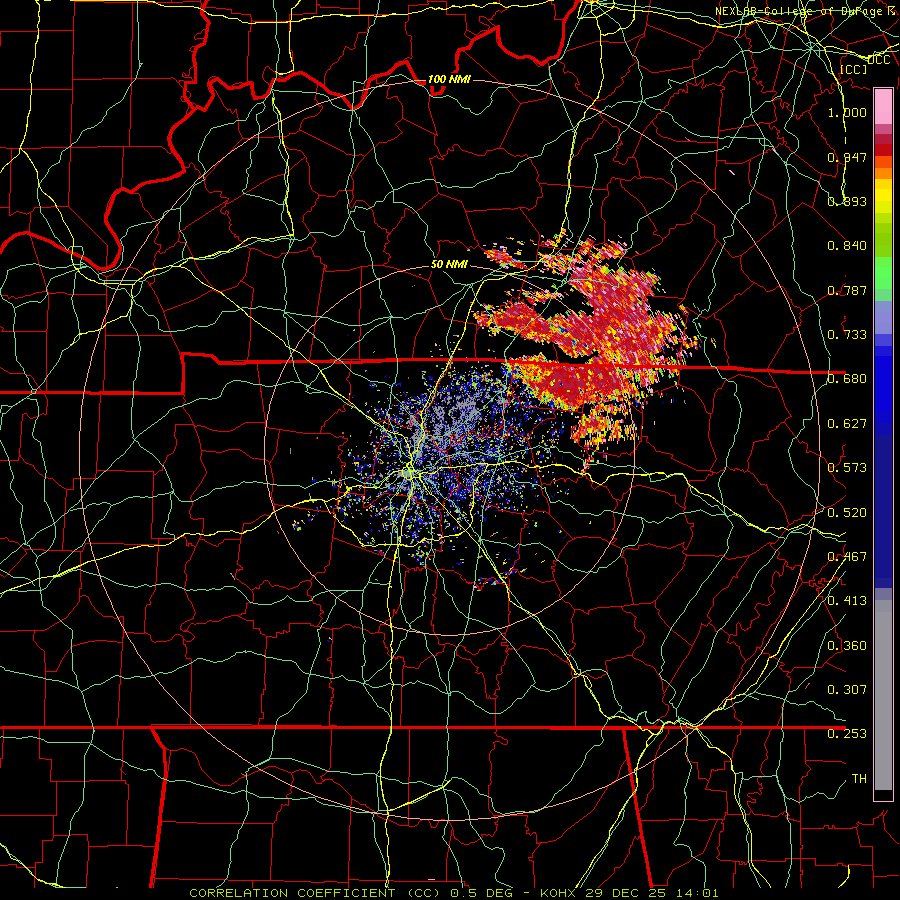Click the [CC] legend title
The width and height of the screenshot is (900, 900).
point(853,69)
